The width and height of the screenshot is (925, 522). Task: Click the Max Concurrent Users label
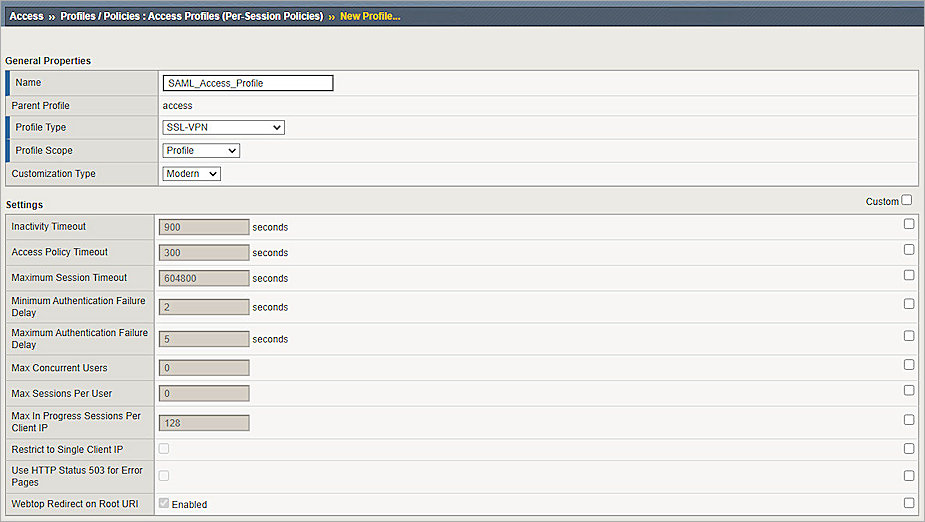click(x=59, y=367)
